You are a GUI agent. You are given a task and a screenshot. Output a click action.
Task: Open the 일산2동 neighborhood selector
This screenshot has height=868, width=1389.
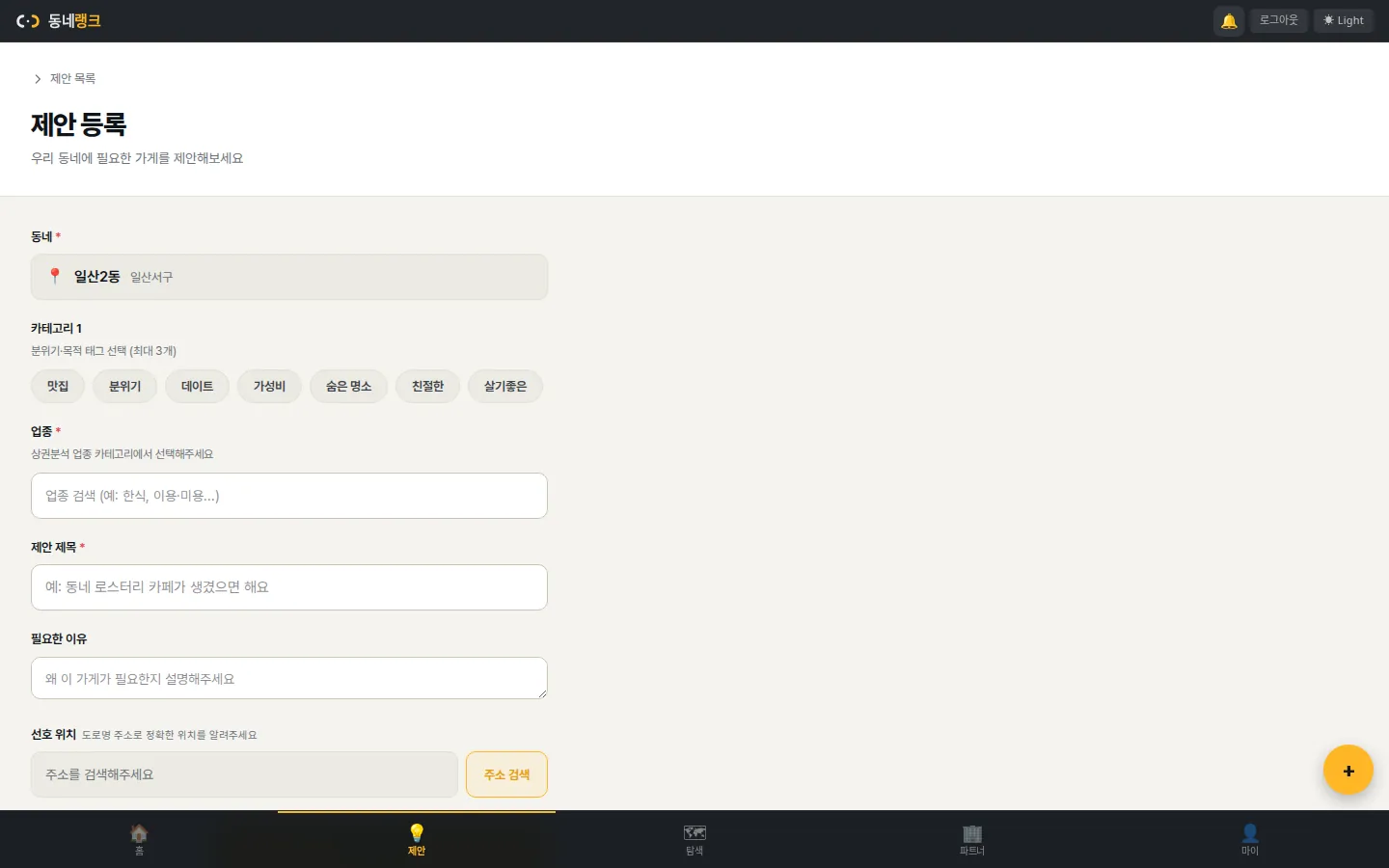289,277
